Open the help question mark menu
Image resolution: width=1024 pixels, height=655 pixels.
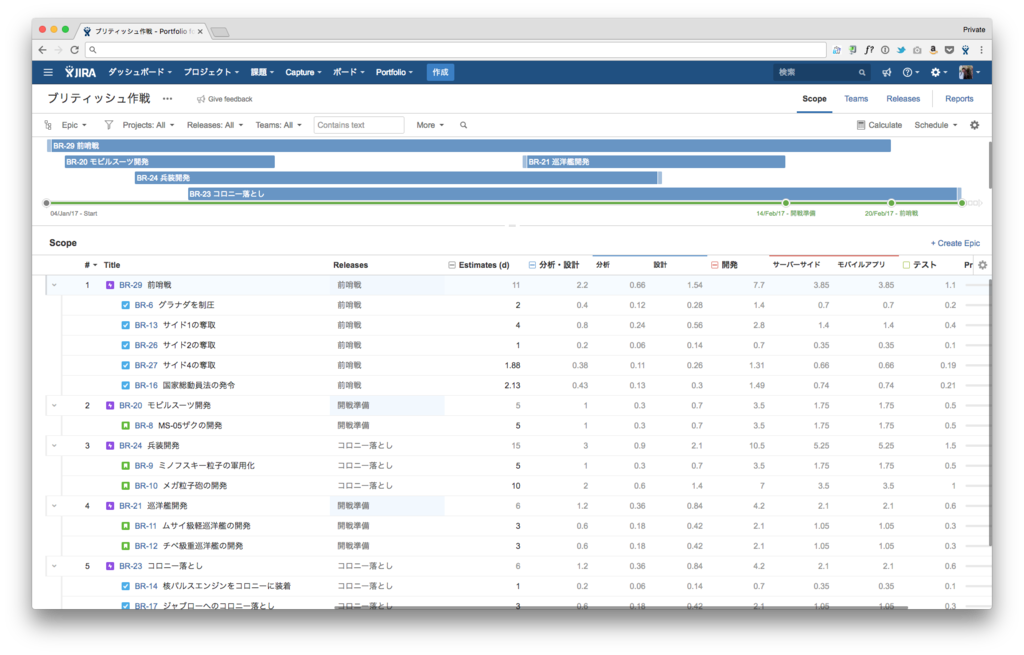910,72
